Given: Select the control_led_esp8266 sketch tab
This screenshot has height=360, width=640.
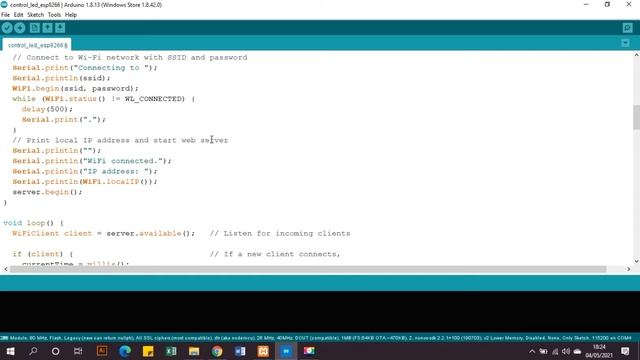Looking at the screenshot, I should (37, 45).
